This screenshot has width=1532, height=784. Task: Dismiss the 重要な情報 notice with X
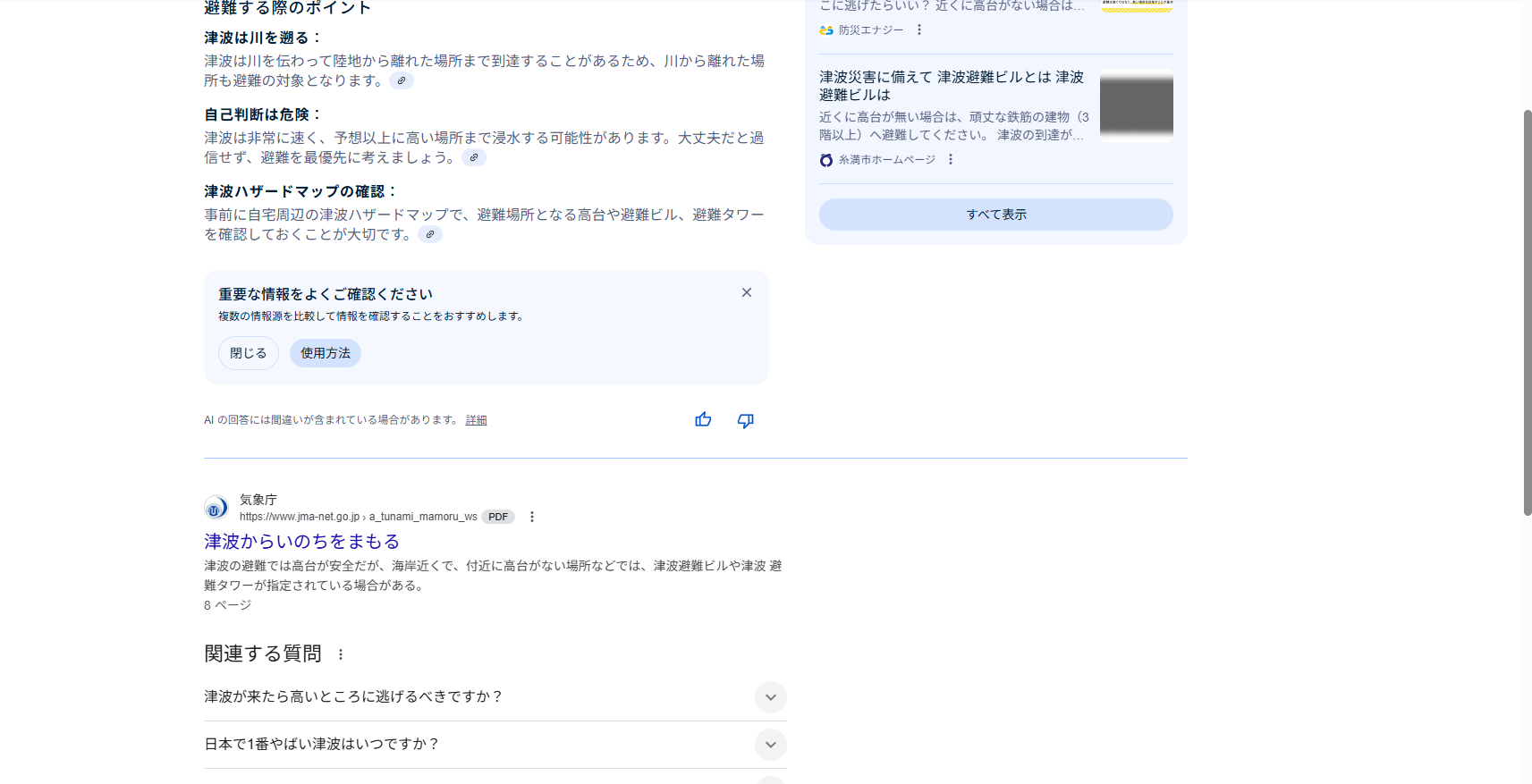[x=746, y=293]
